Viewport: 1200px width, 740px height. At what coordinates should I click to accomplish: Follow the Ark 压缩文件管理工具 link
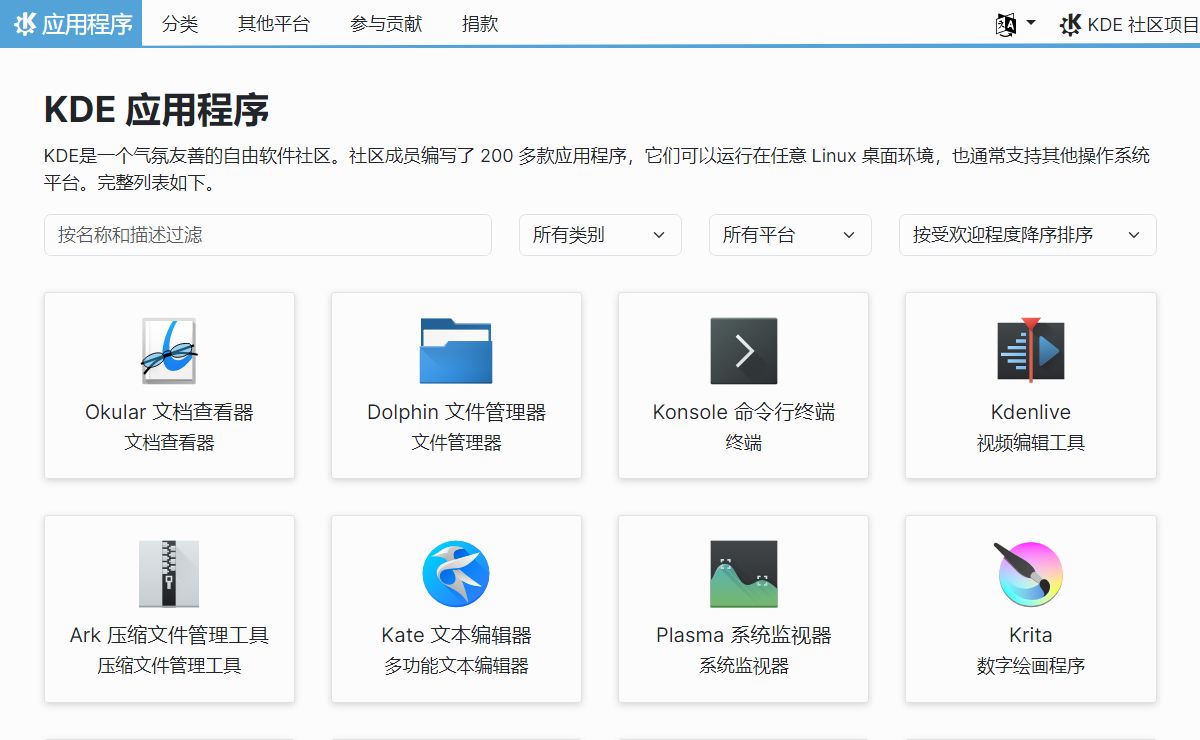[x=169, y=635]
